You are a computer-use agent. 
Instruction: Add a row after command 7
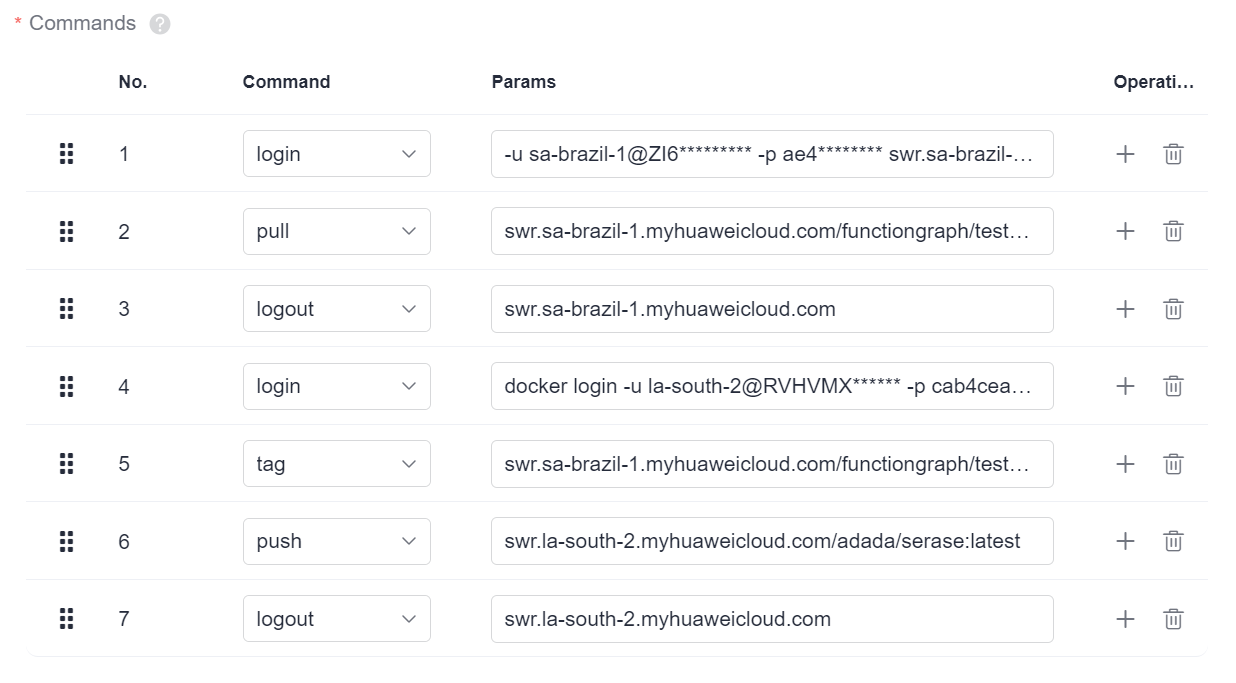pos(1125,619)
